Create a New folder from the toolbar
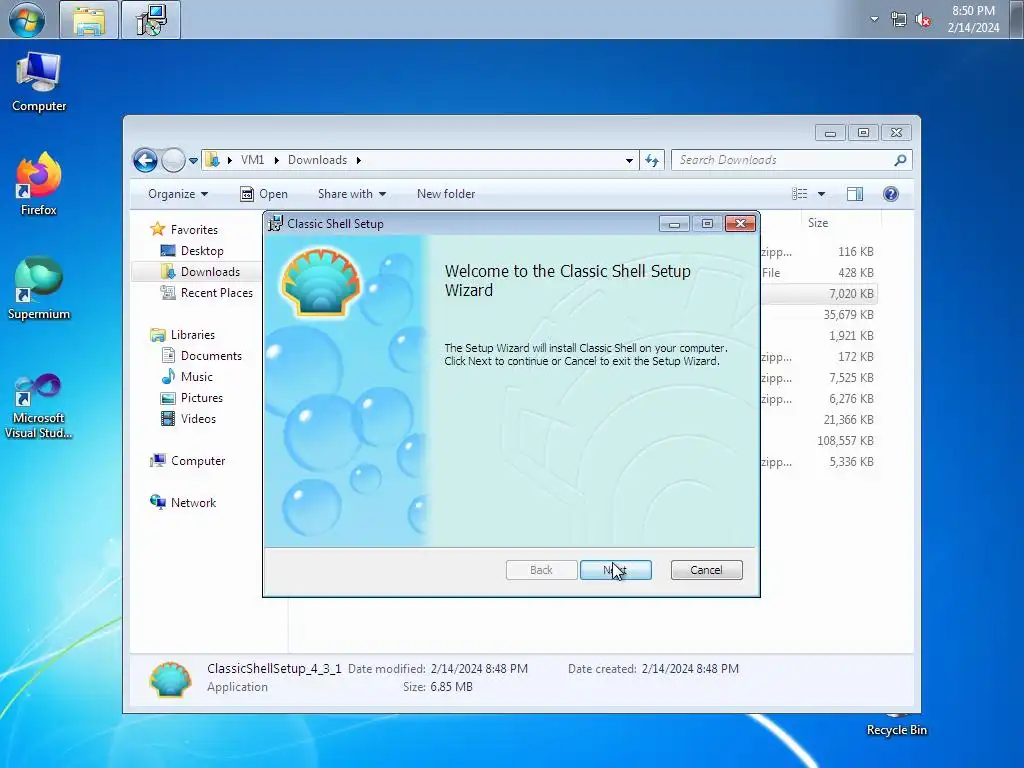Image resolution: width=1024 pixels, height=768 pixels. pyautogui.click(x=446, y=194)
